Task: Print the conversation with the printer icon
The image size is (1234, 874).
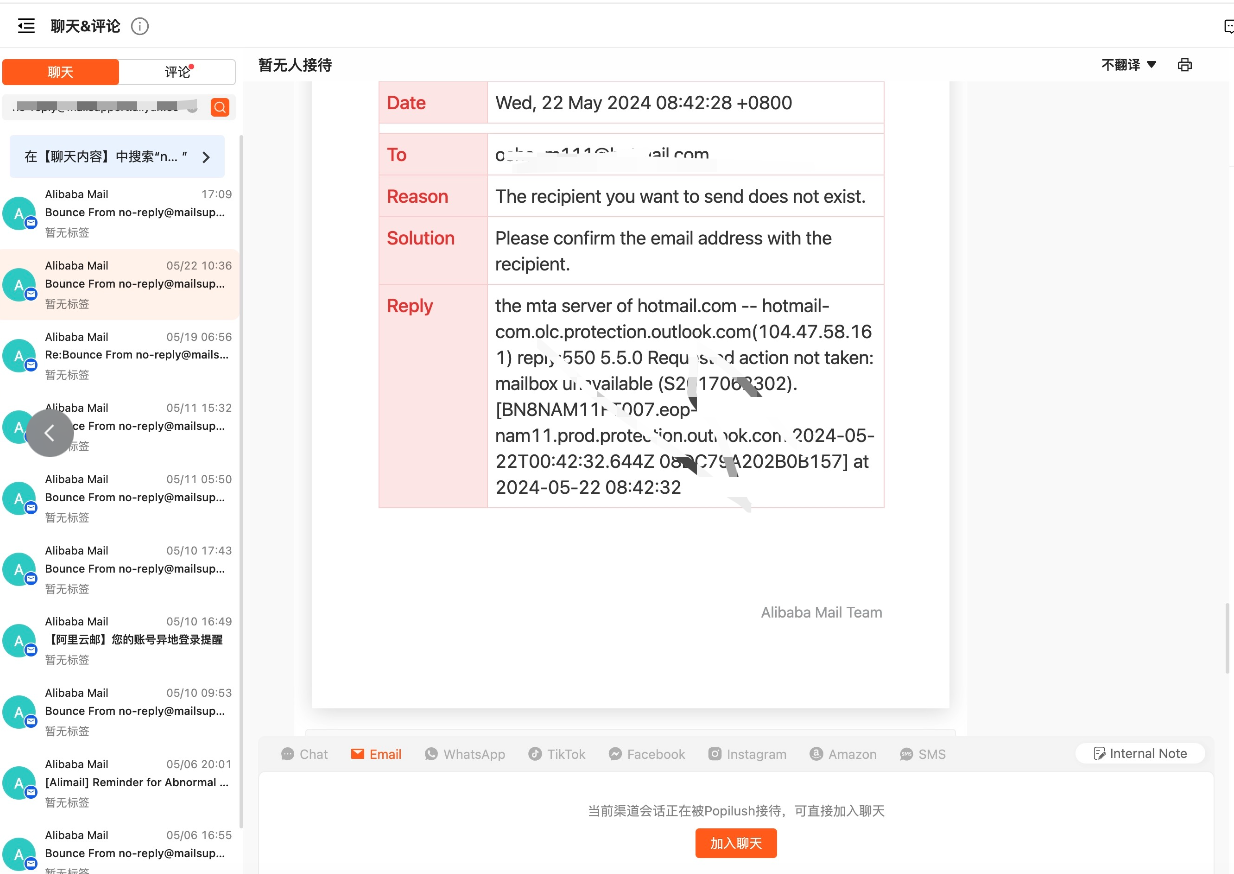Action: tap(1185, 65)
